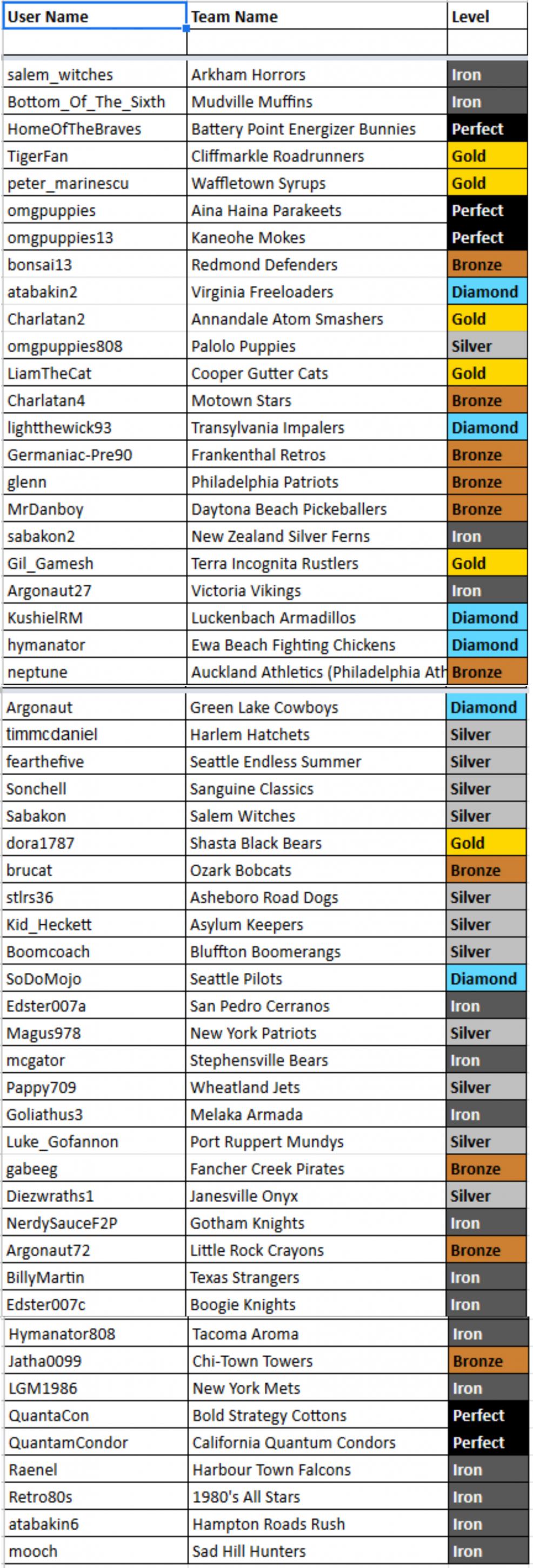This screenshot has height=1568, width=533.
Task: Click the Perfect level cell for HomeOfTheBraves
Action: click(x=487, y=129)
